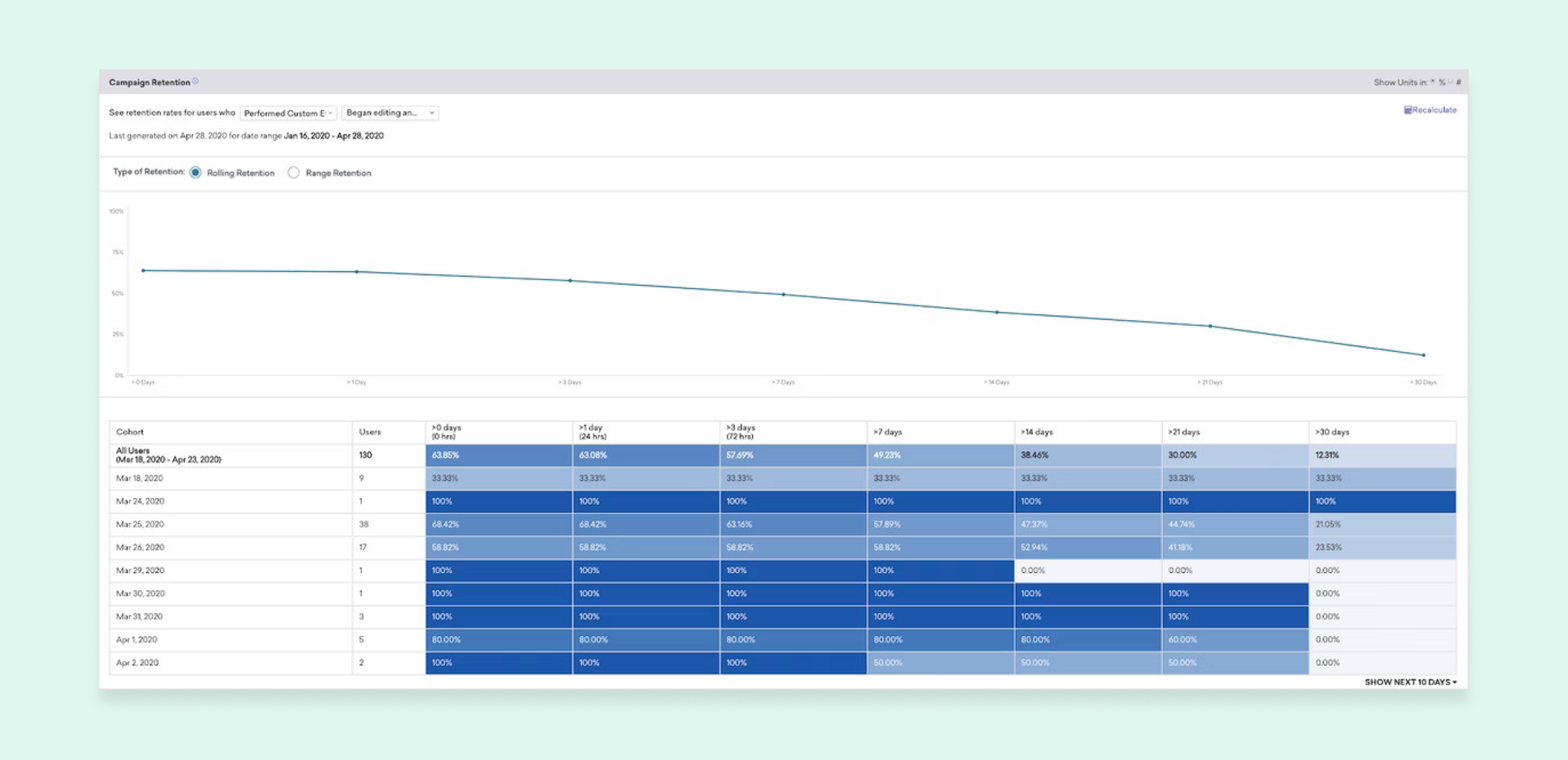The width and height of the screenshot is (1568, 760).
Task: Open the Performed Custom Event dropdown
Action: tap(287, 113)
